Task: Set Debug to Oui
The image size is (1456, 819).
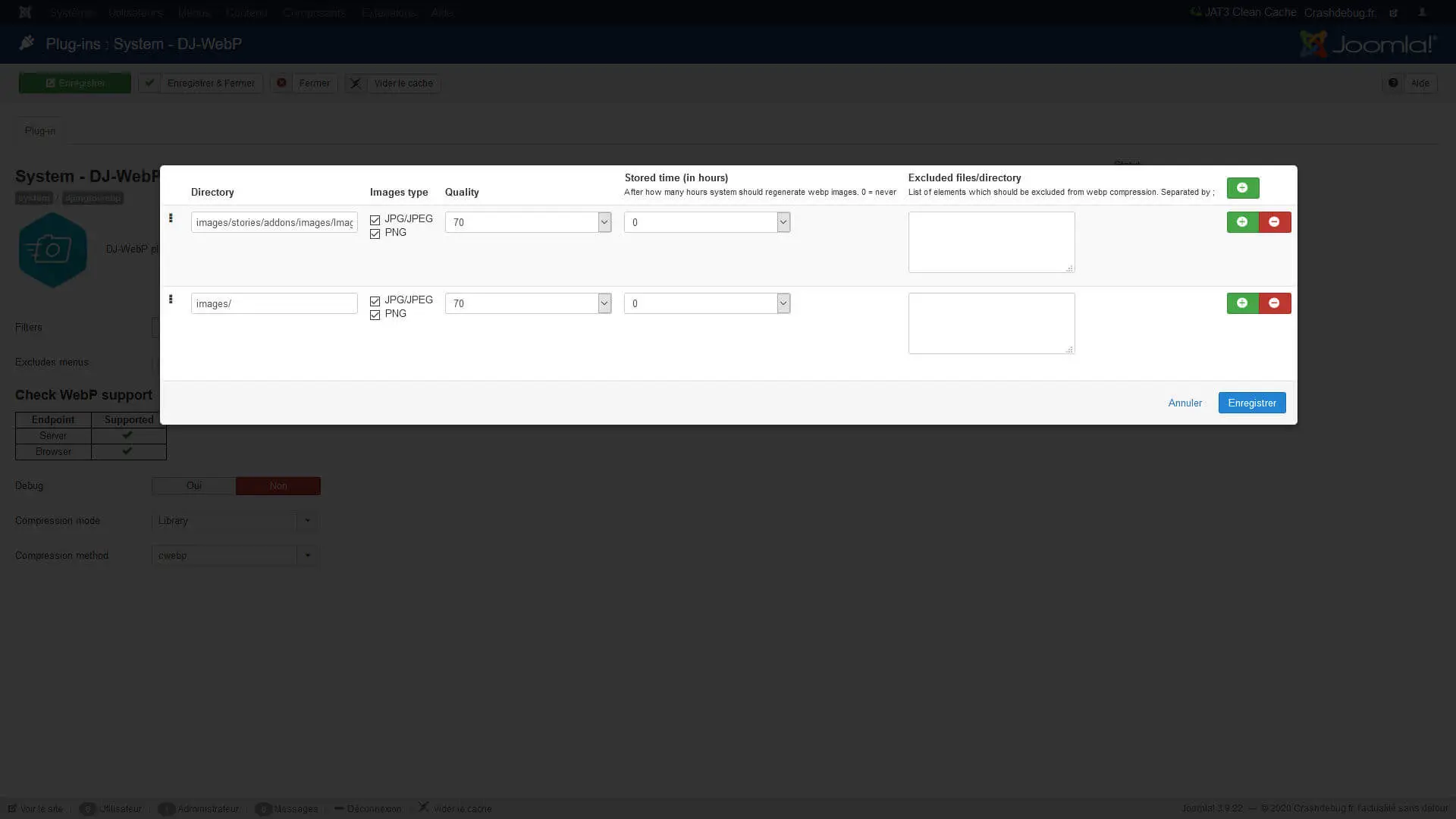Action: 194,486
